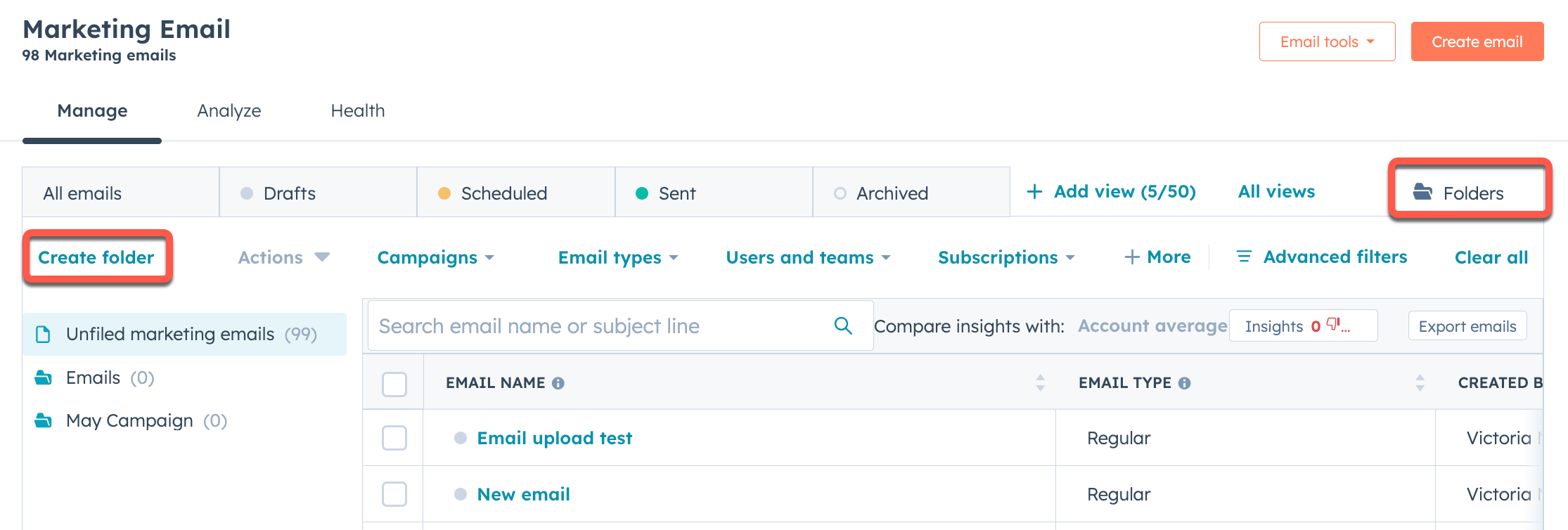Click the plus icon beside Add view

(1034, 191)
